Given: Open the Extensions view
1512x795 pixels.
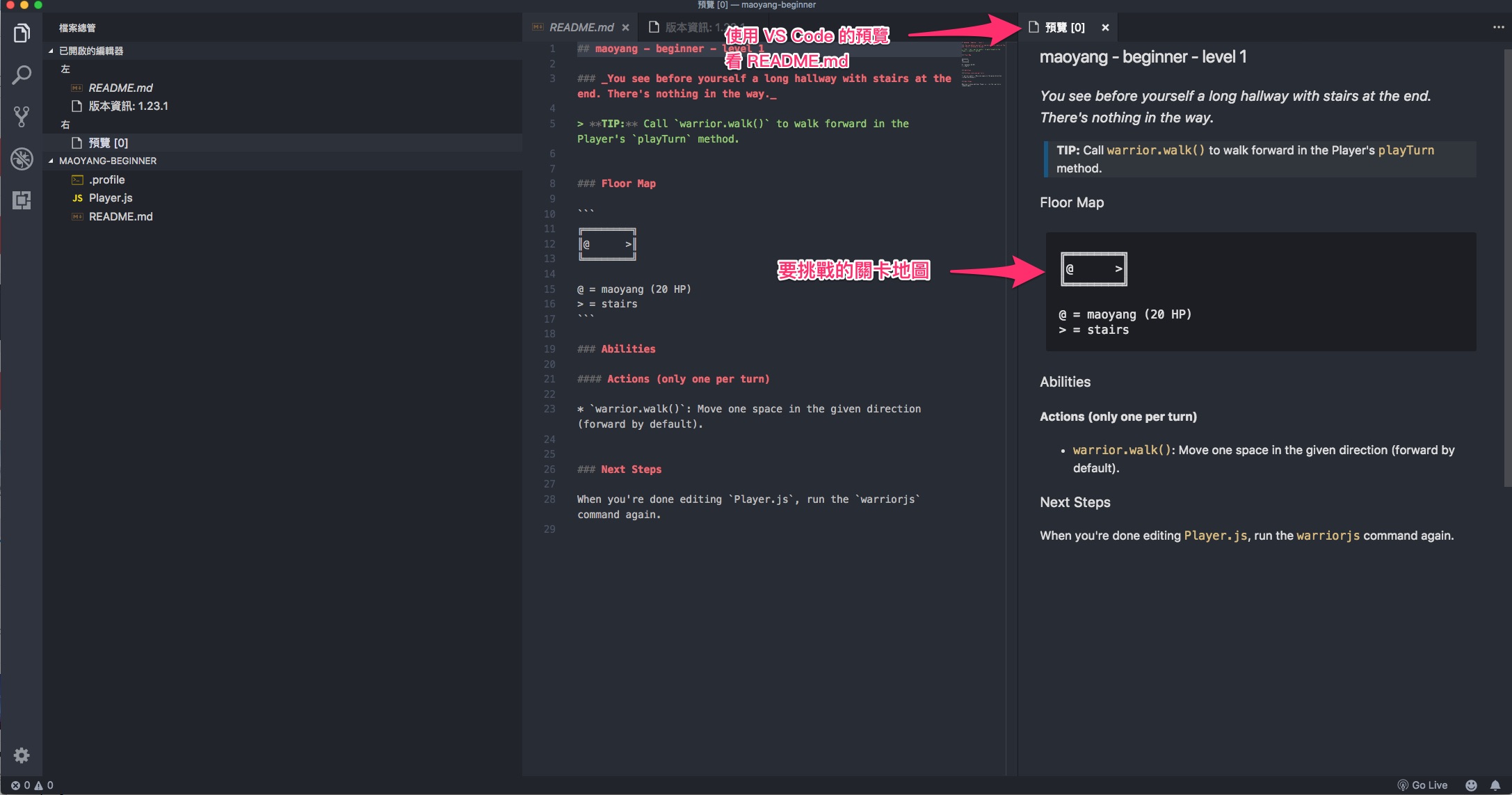Looking at the screenshot, I should point(22,201).
